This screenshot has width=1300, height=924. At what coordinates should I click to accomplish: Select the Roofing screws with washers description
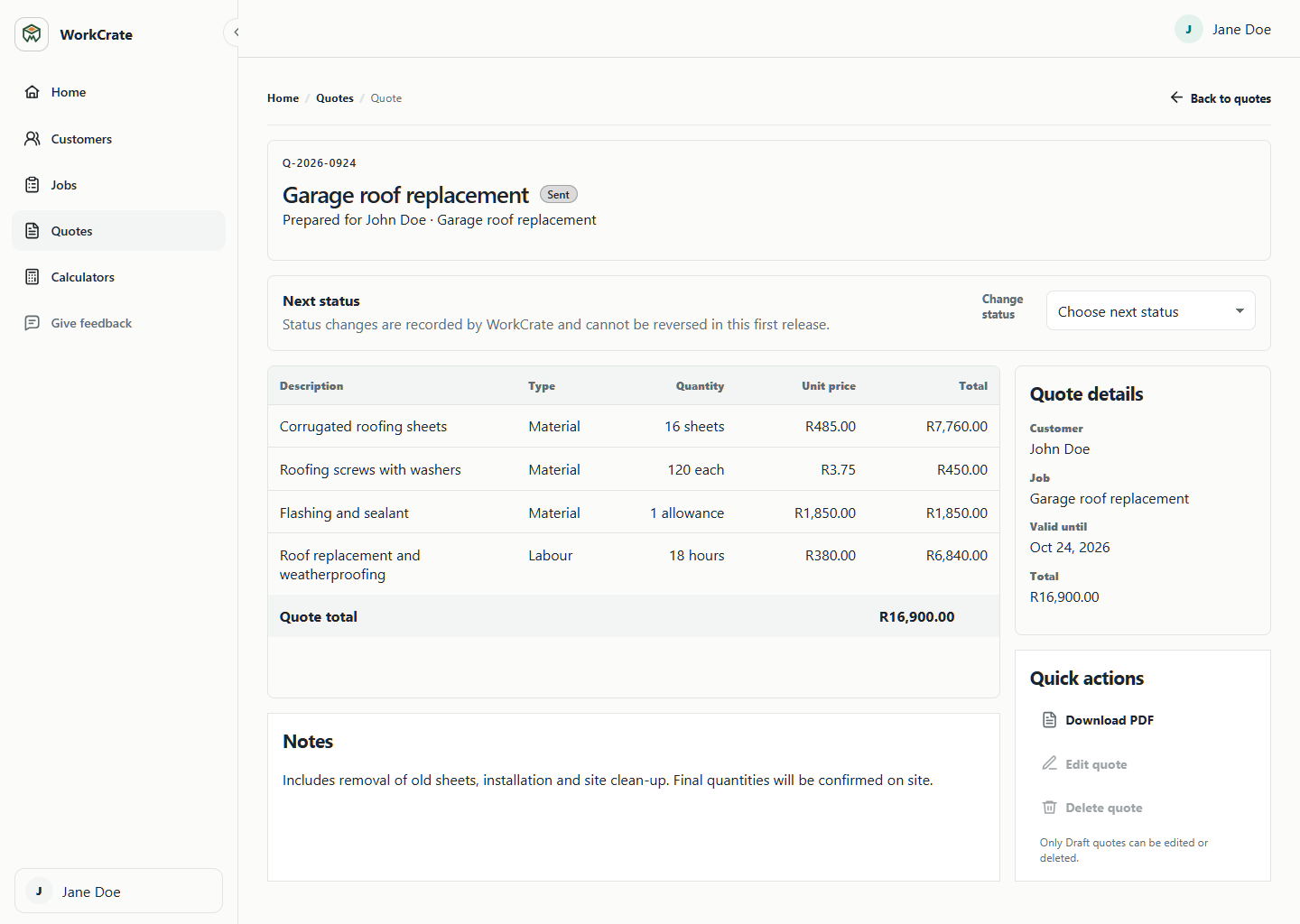point(370,470)
